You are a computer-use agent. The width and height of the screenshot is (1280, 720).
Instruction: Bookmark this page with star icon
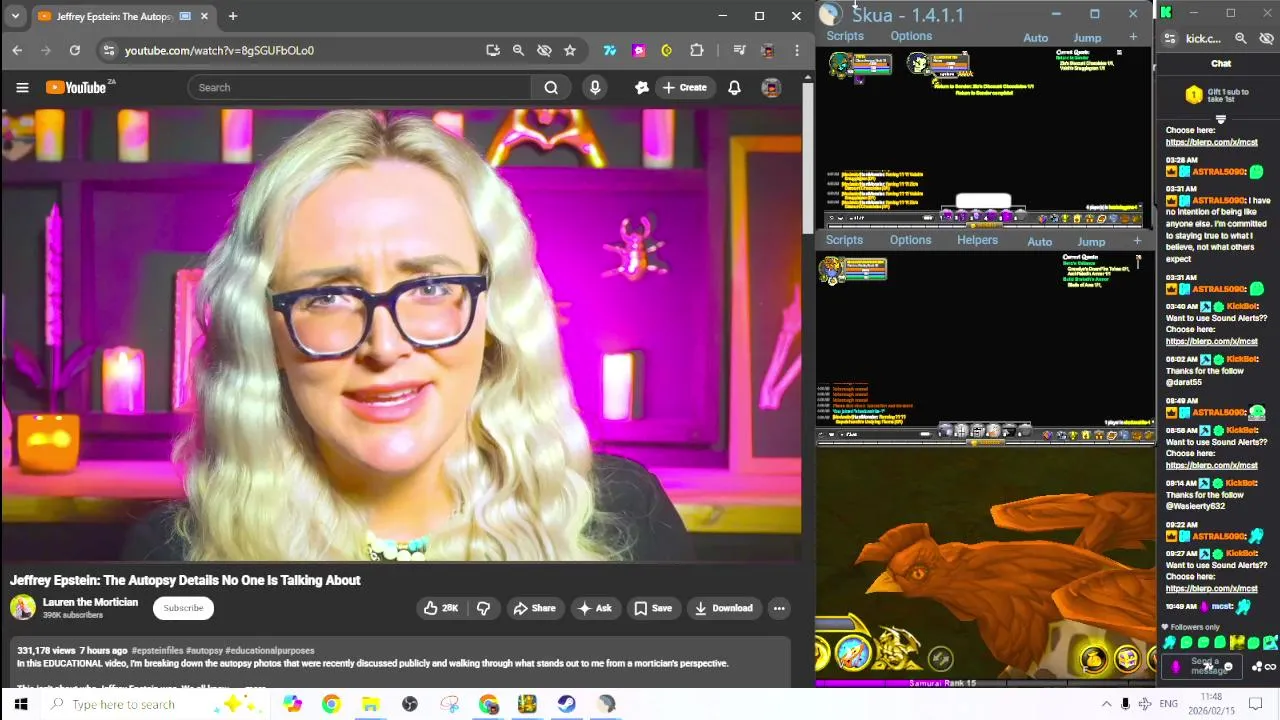tap(570, 50)
